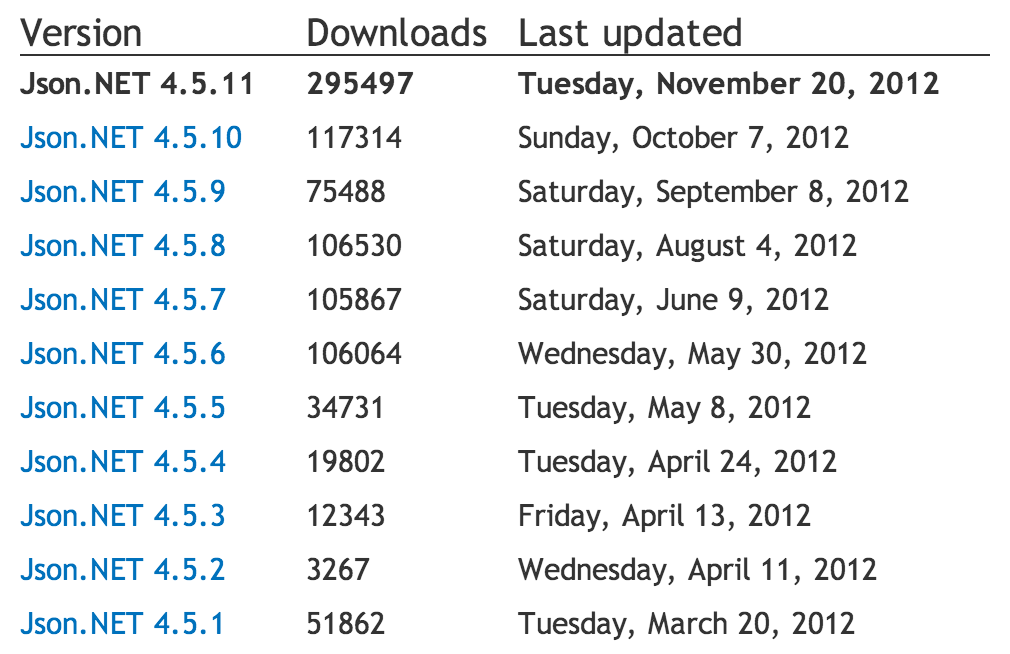Click the 51862 download count for 4.5.1
The width and height of the screenshot is (1010, 654).
tap(351, 623)
